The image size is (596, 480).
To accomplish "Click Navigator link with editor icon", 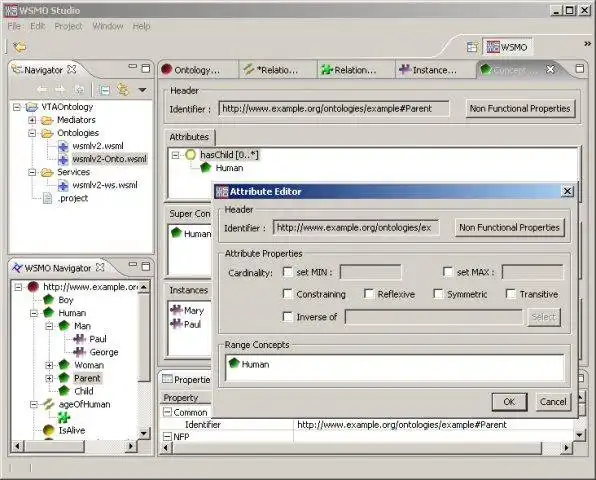I will point(122,90).
